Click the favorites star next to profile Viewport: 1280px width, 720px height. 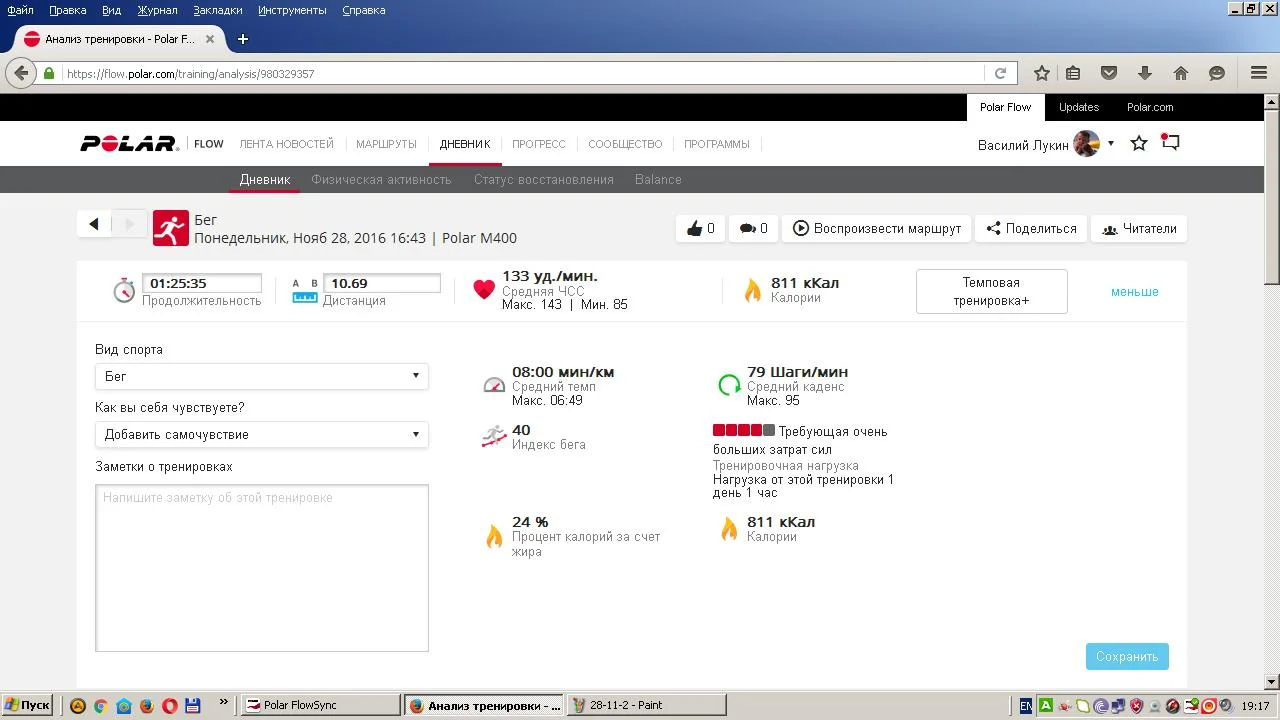(x=1138, y=144)
